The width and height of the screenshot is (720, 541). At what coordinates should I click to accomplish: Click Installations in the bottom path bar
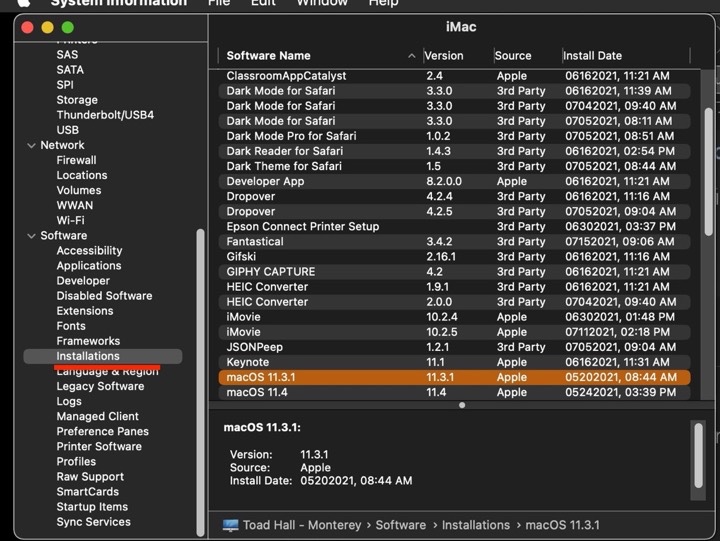tap(475, 525)
